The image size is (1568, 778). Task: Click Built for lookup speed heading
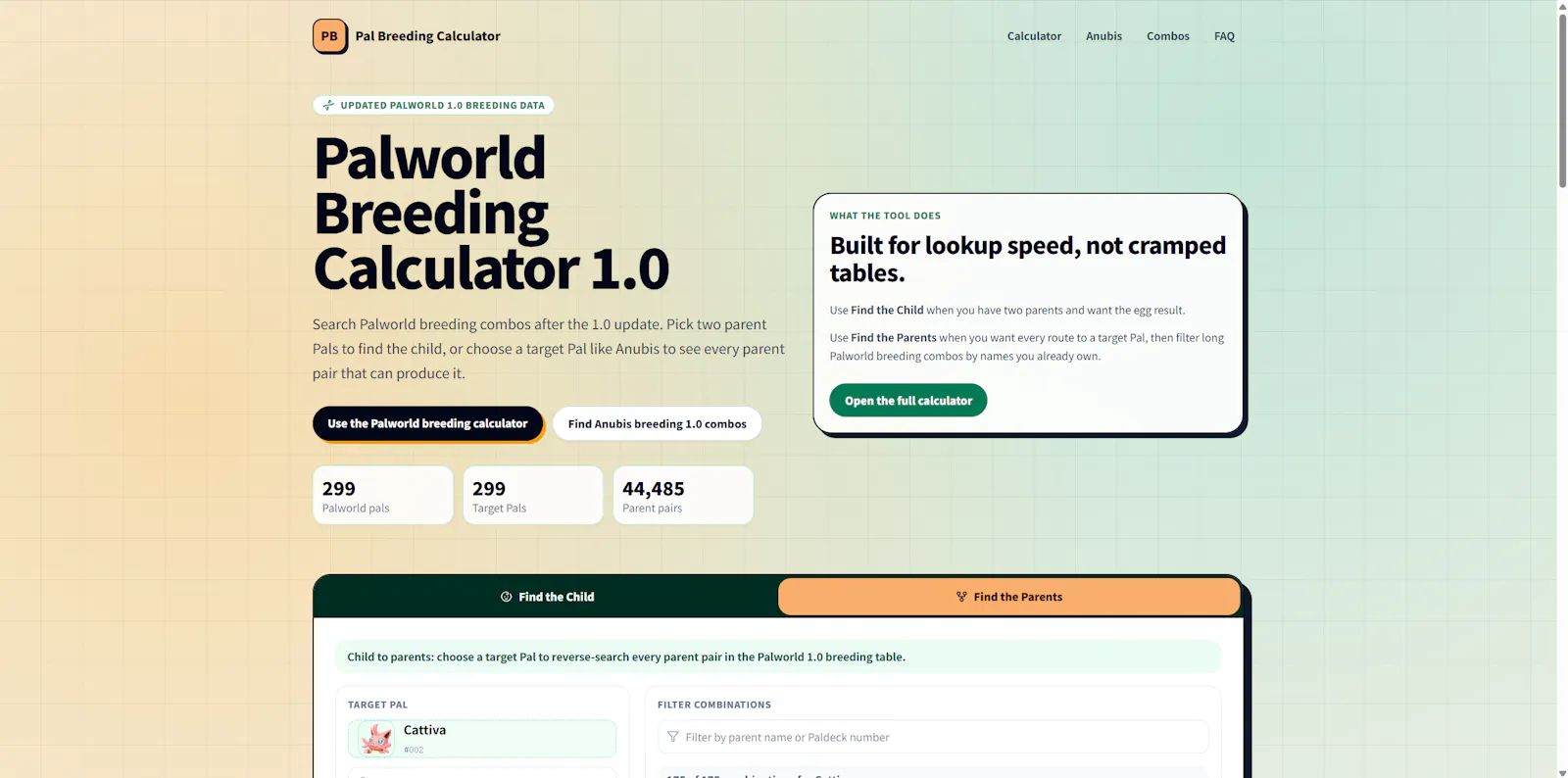1028,259
